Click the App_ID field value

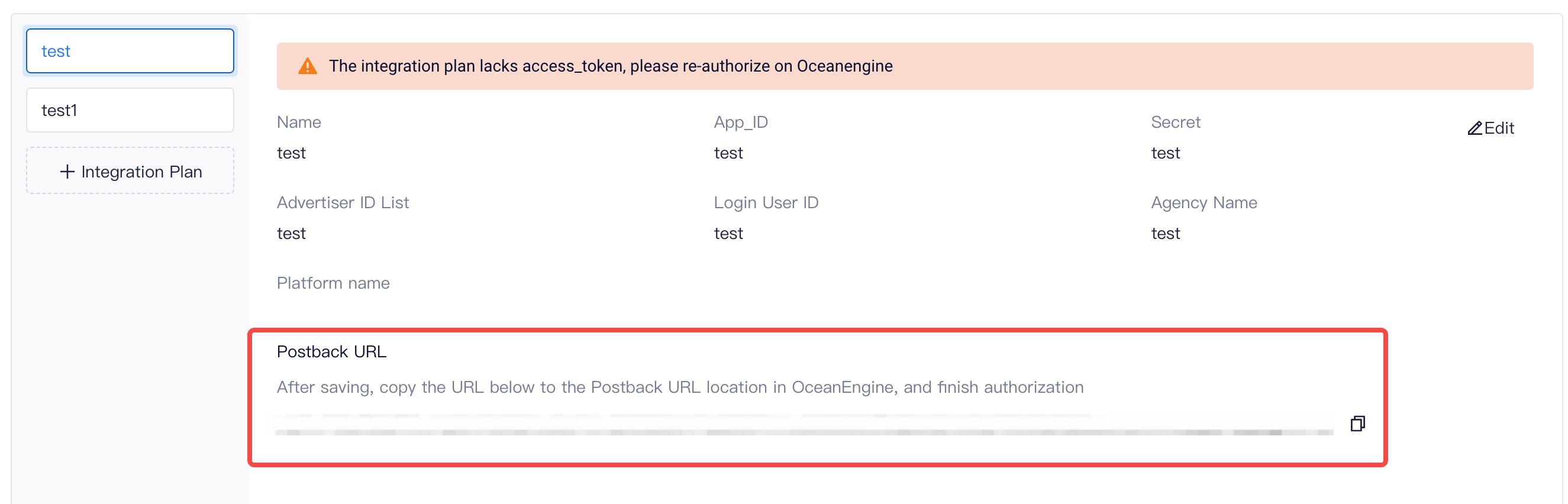(728, 153)
